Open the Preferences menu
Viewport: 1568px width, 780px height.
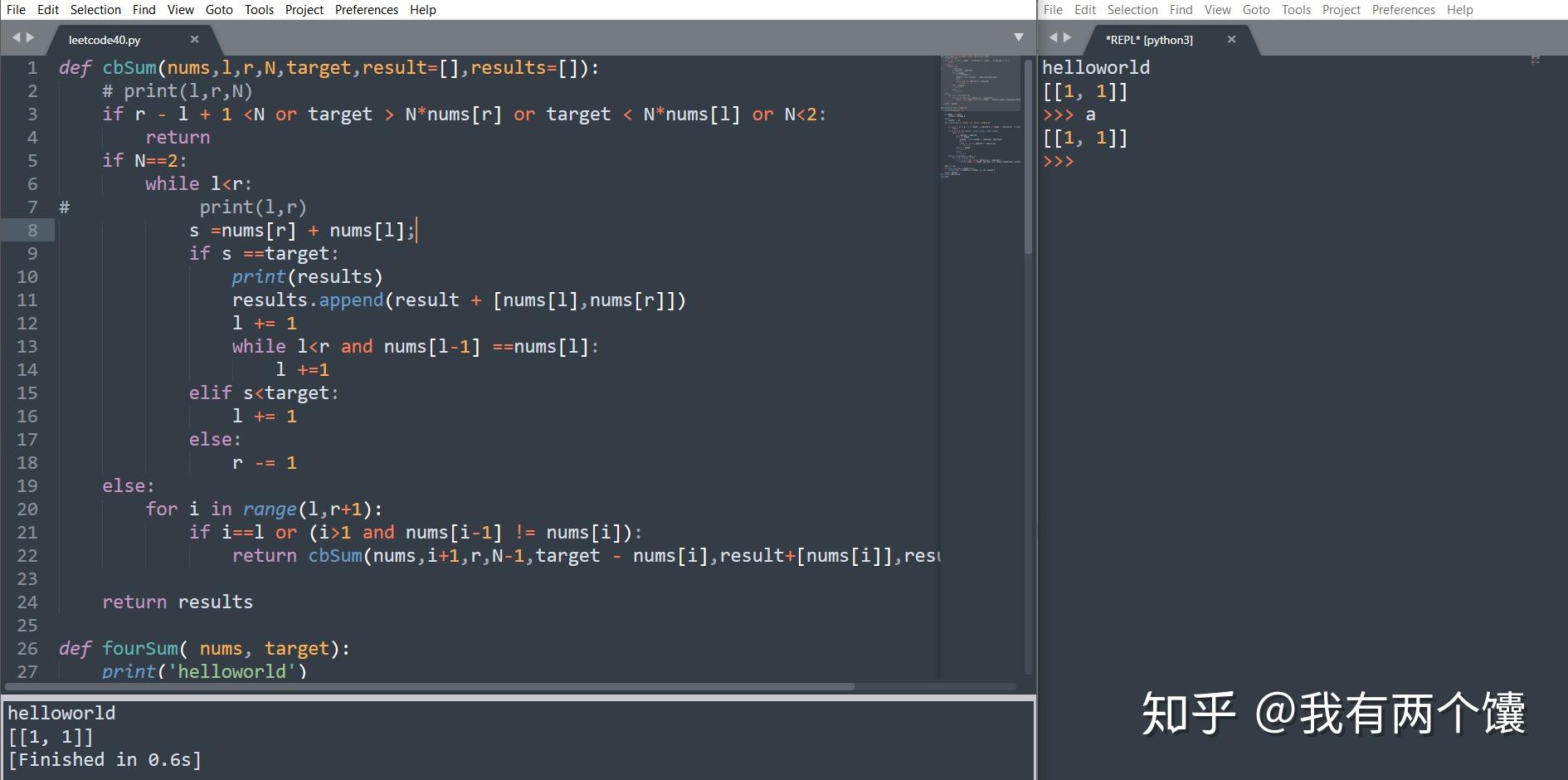coord(366,9)
